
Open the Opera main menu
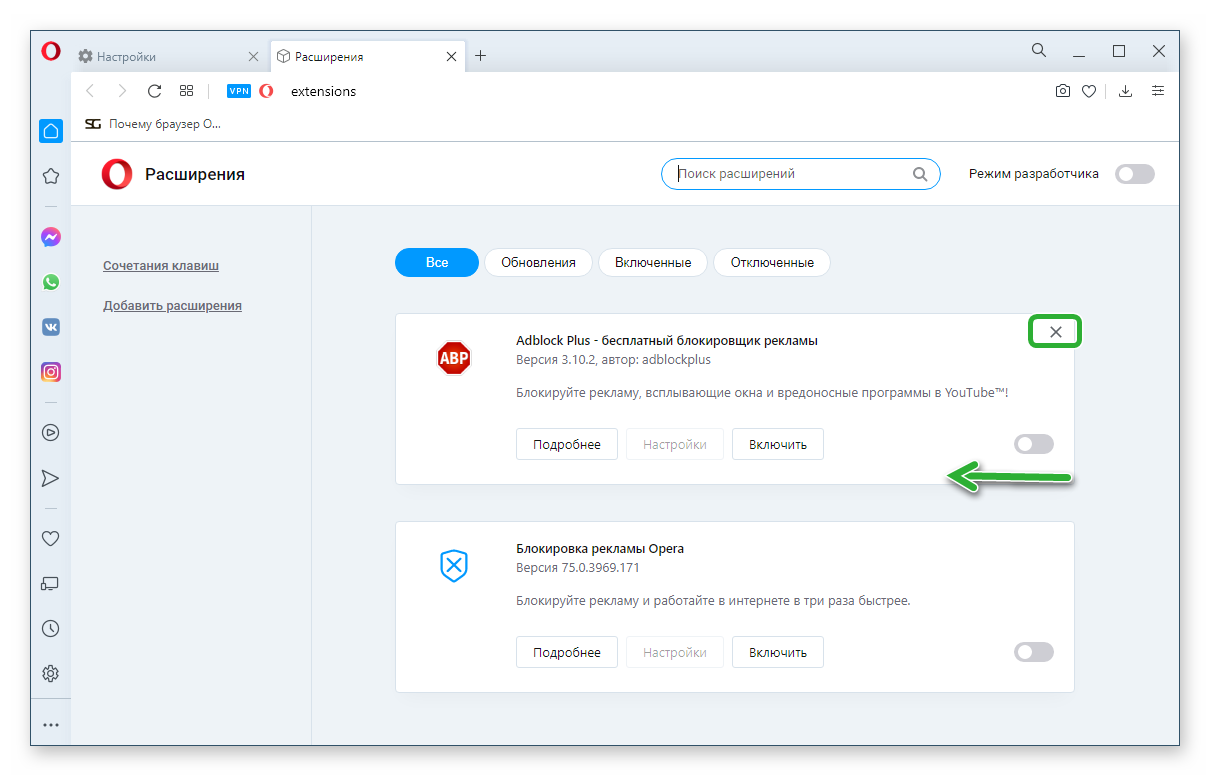(x=51, y=52)
